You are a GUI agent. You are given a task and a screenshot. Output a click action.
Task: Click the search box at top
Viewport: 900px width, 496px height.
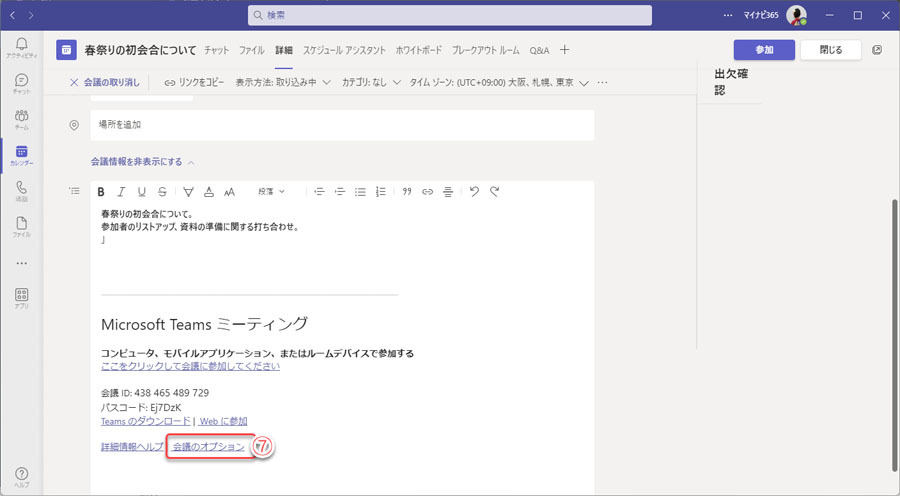coord(450,16)
